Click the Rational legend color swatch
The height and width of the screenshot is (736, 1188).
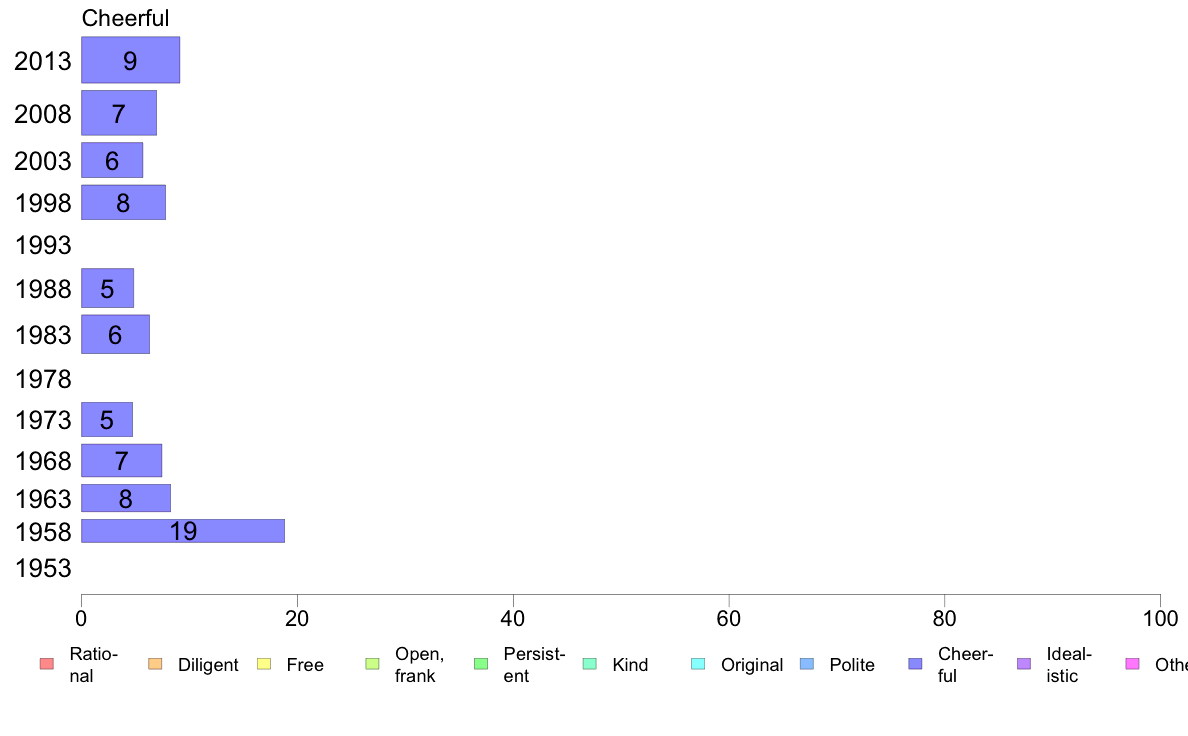coord(47,664)
